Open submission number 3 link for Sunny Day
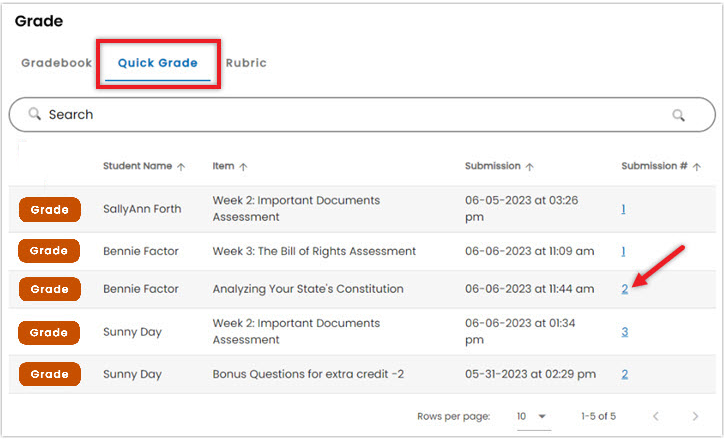724x439 pixels. [x=624, y=331]
